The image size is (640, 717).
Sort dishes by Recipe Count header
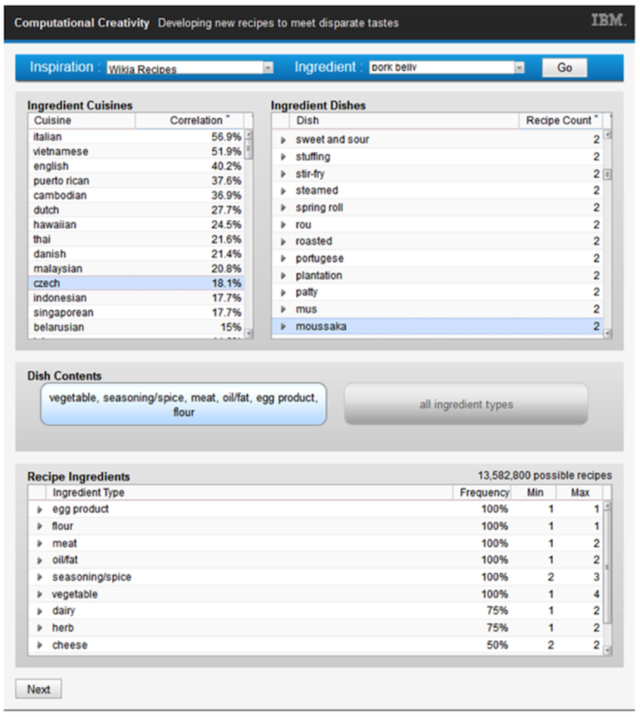(x=562, y=120)
